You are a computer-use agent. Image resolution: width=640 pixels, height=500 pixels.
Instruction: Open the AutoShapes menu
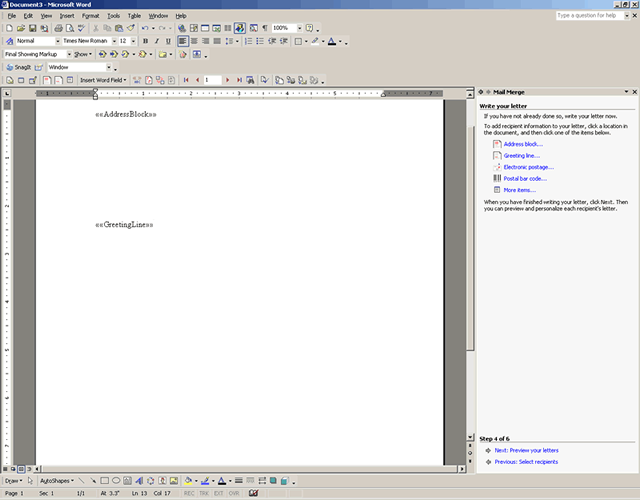57,481
